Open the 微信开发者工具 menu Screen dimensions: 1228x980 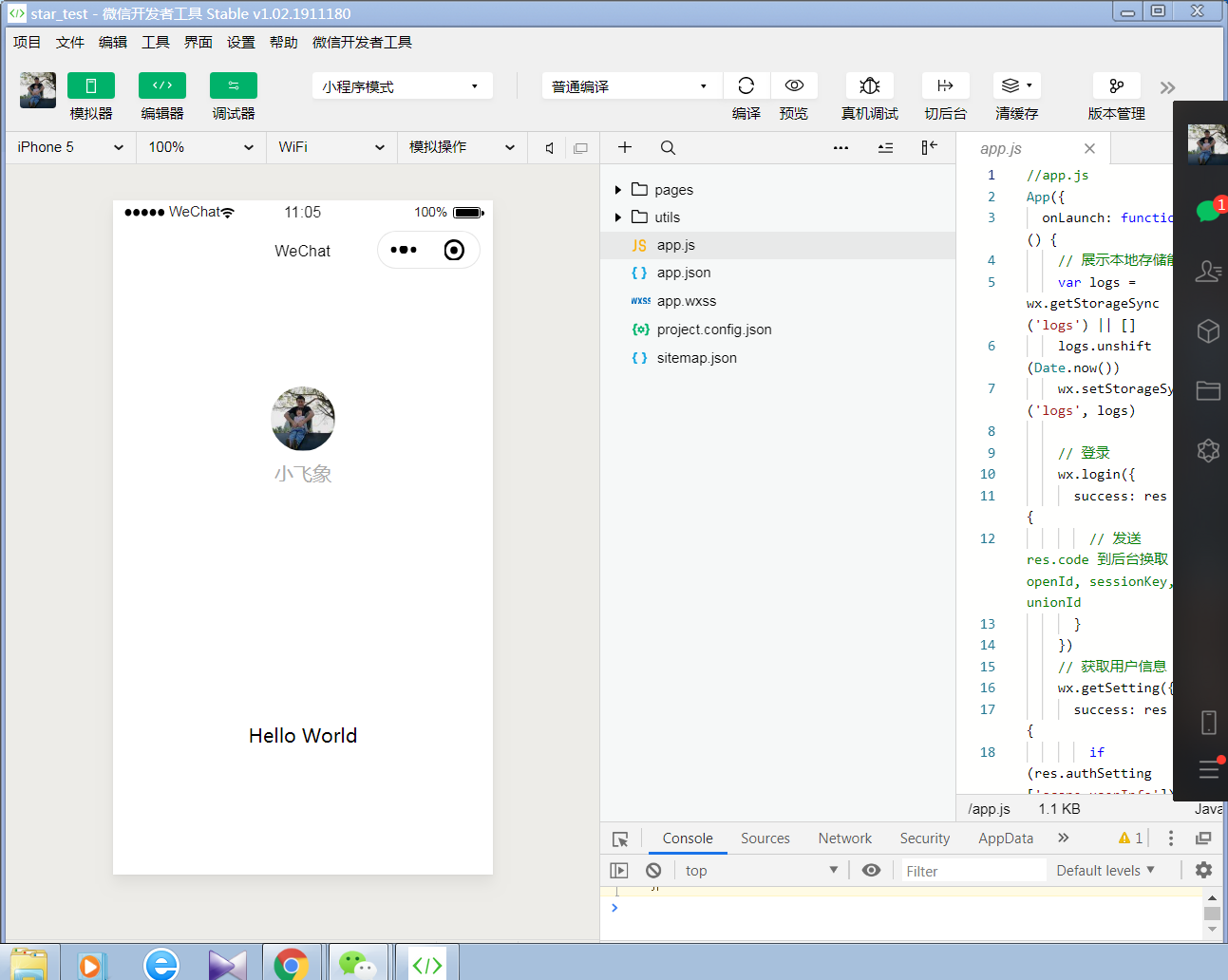[362, 42]
